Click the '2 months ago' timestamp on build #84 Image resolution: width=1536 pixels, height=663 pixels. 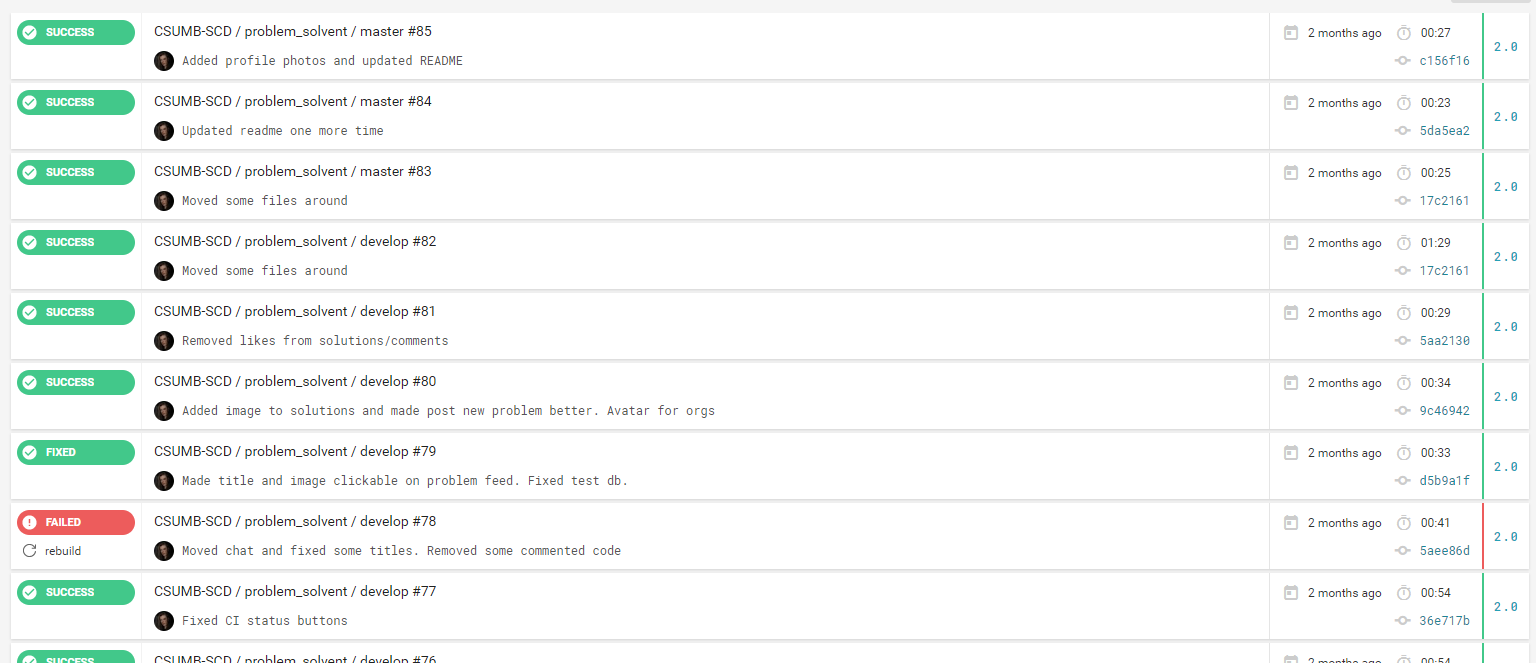click(1345, 102)
